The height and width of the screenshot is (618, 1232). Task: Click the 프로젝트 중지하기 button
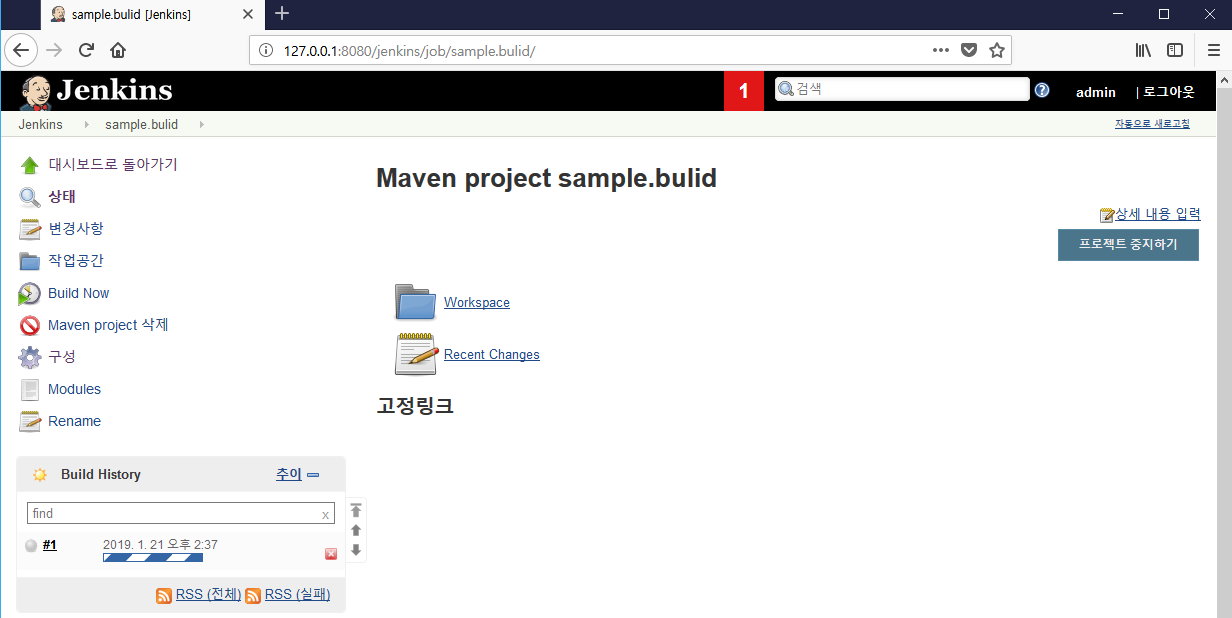click(1127, 244)
